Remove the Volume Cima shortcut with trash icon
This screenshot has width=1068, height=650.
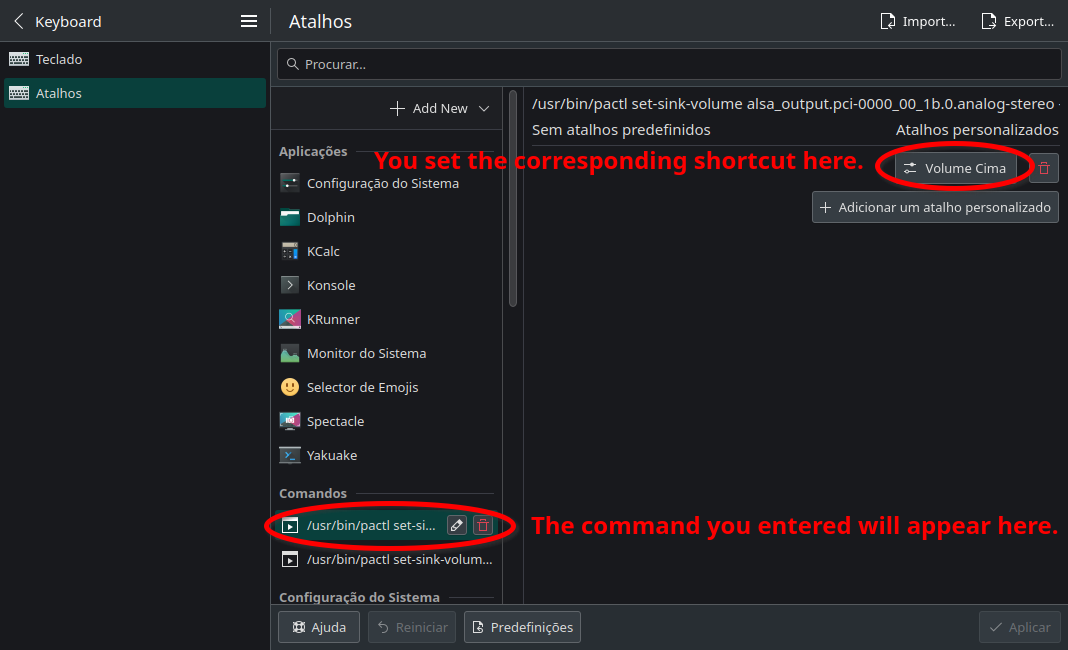[x=1044, y=168]
